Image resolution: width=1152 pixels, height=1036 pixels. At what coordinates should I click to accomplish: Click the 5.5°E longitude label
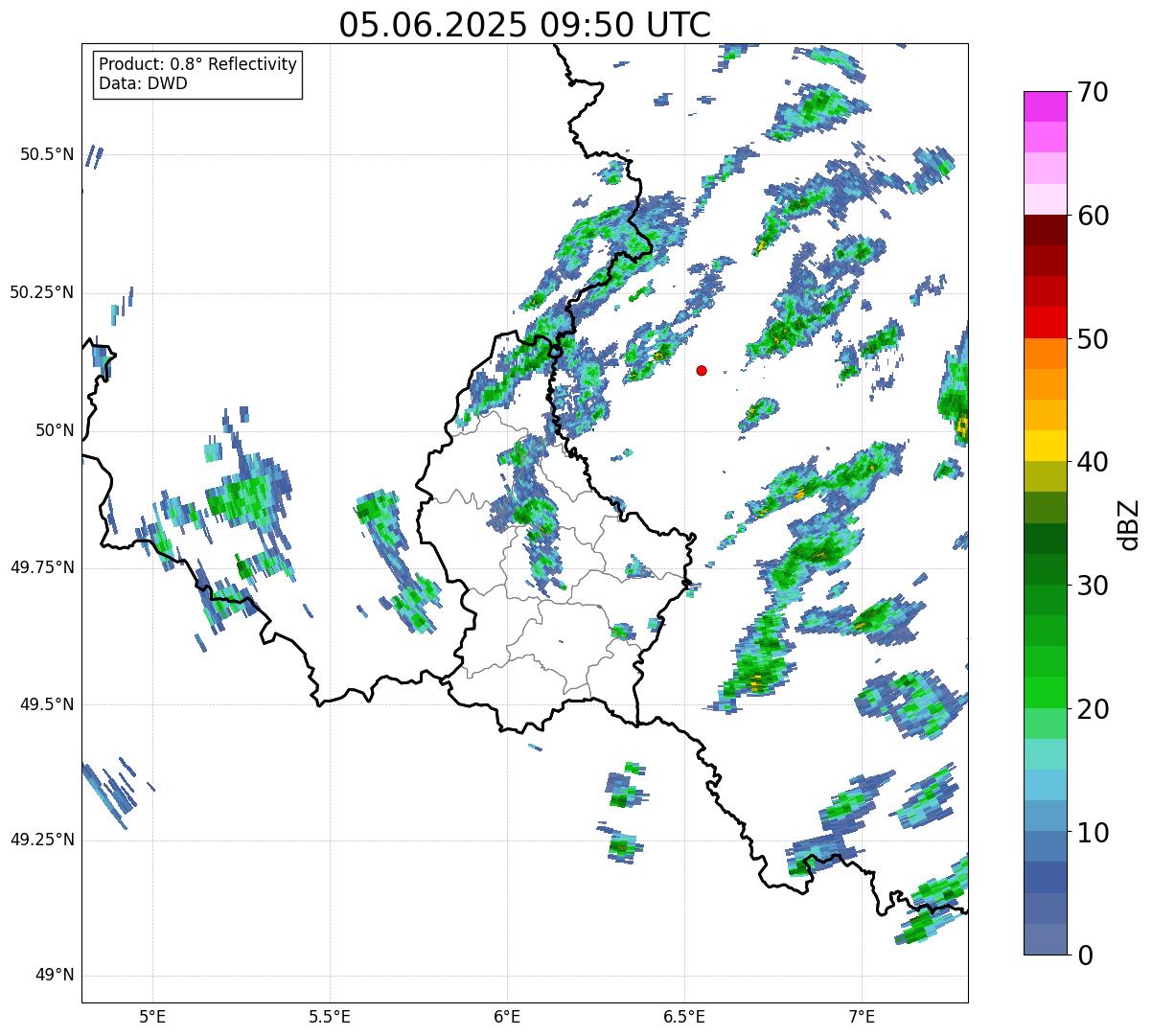click(330, 1017)
